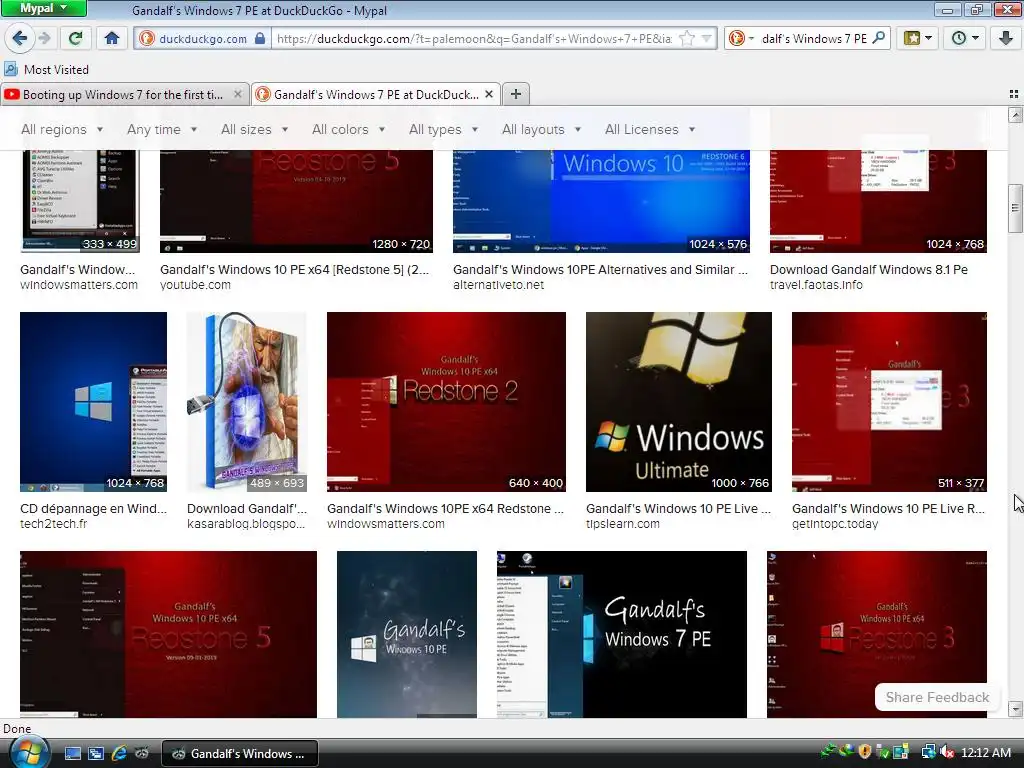Viewport: 1024px width, 768px height.
Task: Go to the home page
Action: pos(112,38)
